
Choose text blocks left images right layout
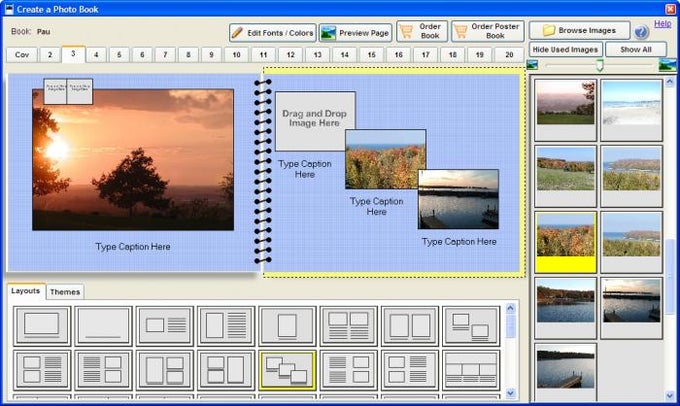coord(349,370)
